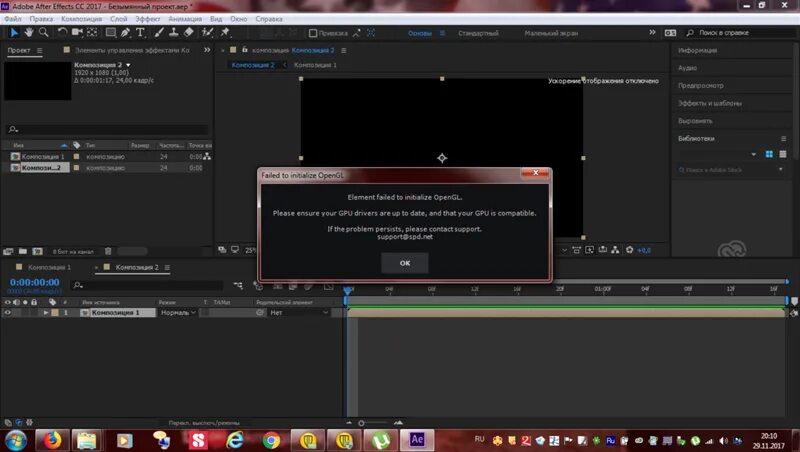
Task: Switch Libraries to grid view
Action: click(x=769, y=154)
